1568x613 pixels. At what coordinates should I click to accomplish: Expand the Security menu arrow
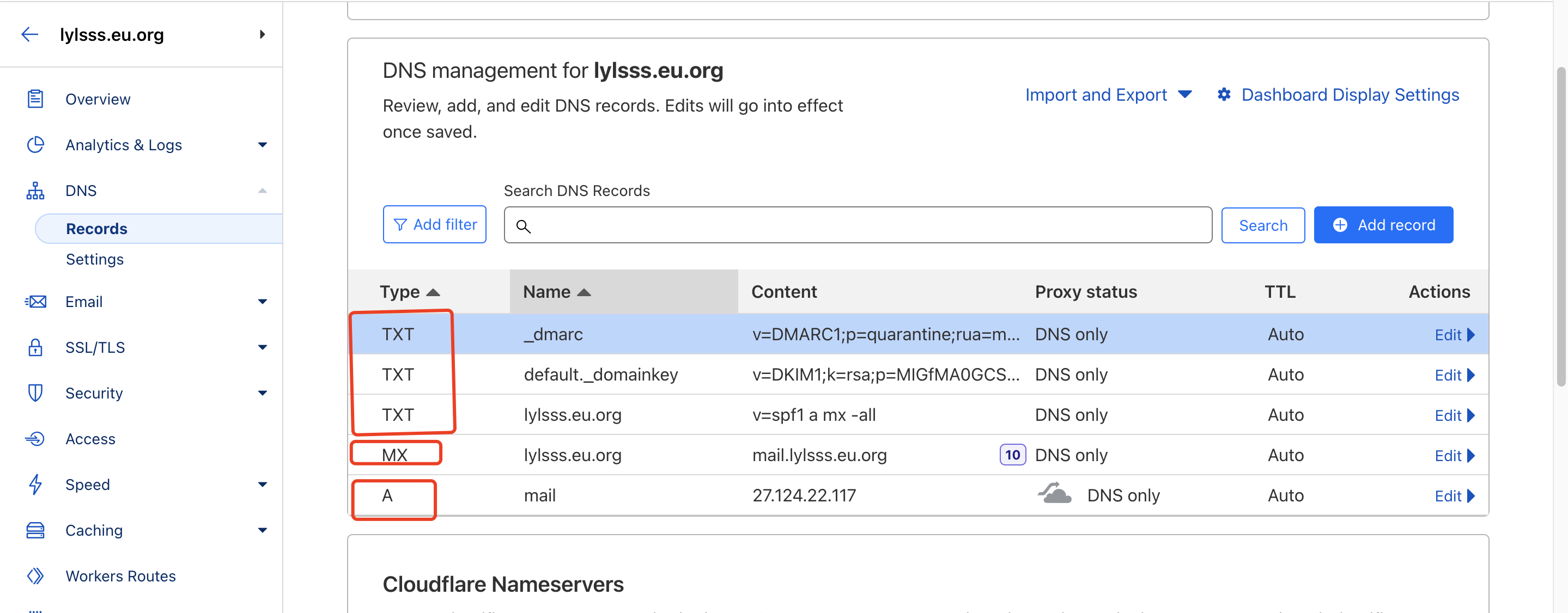tap(263, 393)
